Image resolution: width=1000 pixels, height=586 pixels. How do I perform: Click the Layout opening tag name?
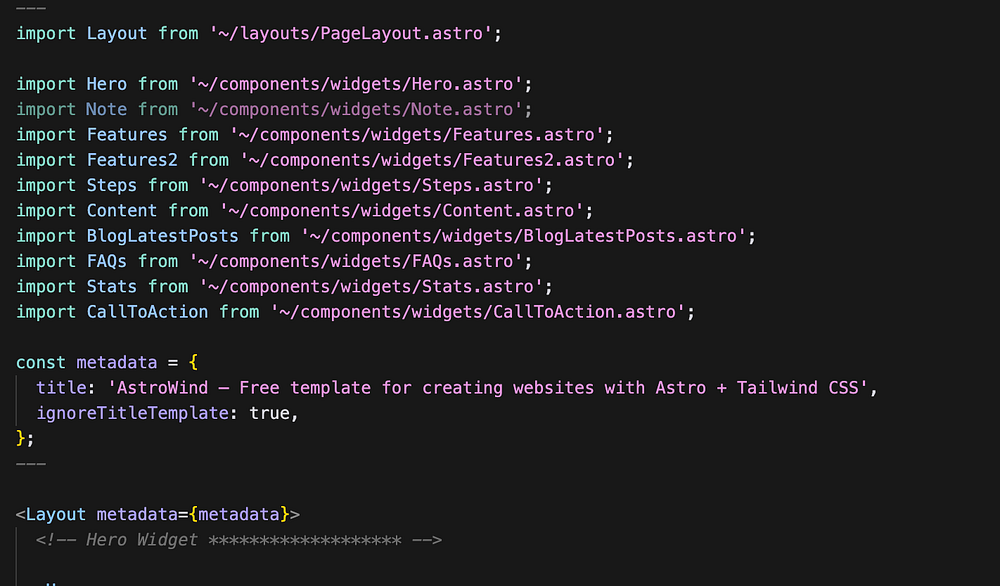pyautogui.click(x=56, y=515)
